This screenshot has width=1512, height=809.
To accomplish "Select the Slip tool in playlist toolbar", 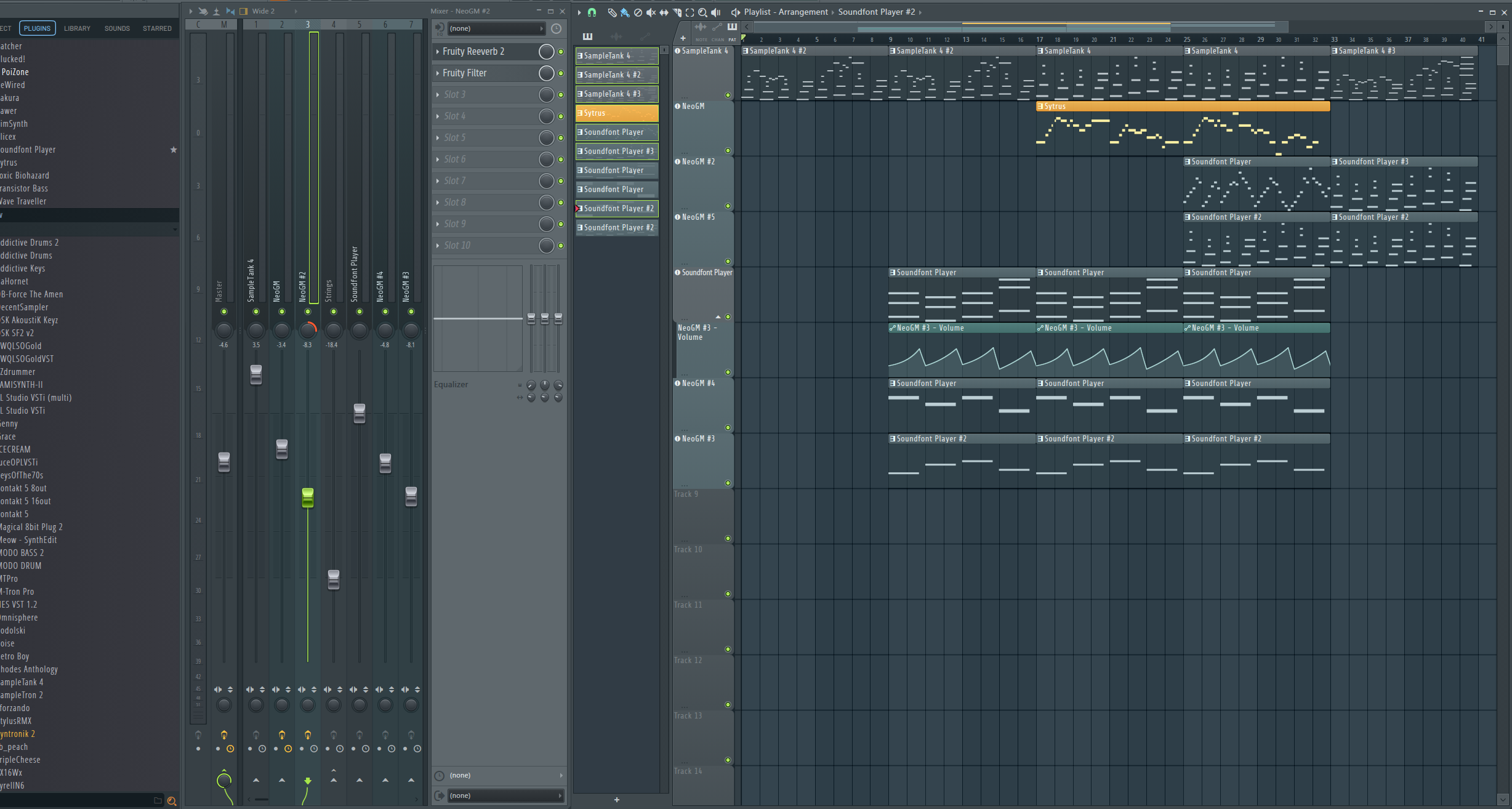I will tap(664, 12).
